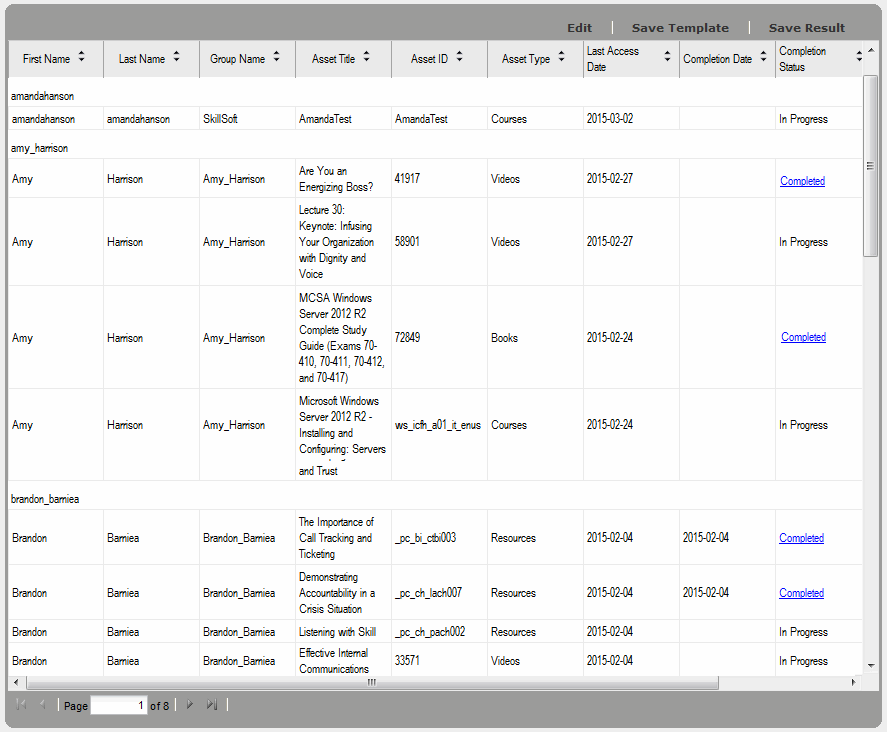Jump to the last page using the pagination icon
This screenshot has height=732, width=887.
coord(212,705)
